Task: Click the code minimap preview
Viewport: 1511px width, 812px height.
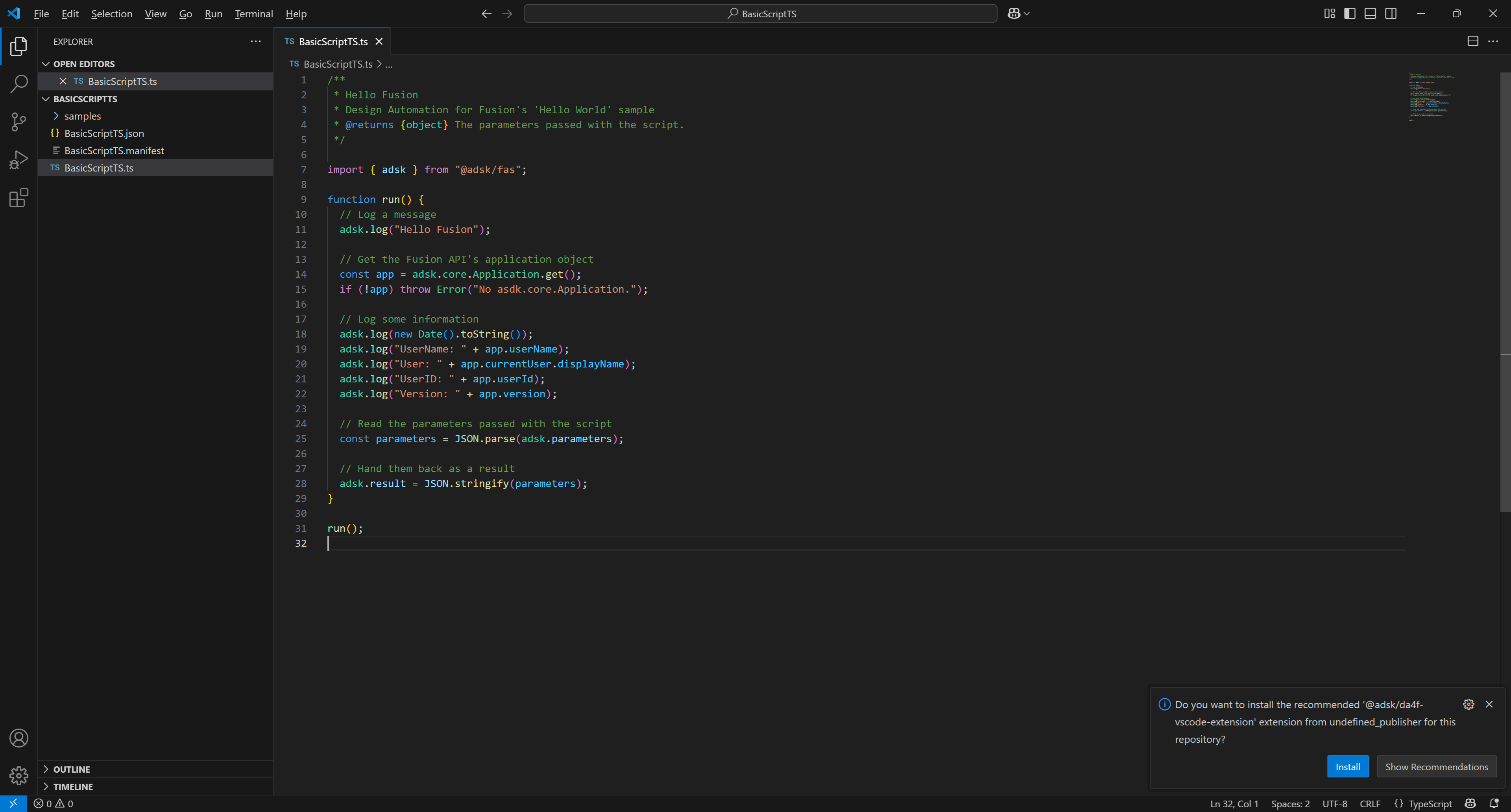Action: coord(1431,97)
